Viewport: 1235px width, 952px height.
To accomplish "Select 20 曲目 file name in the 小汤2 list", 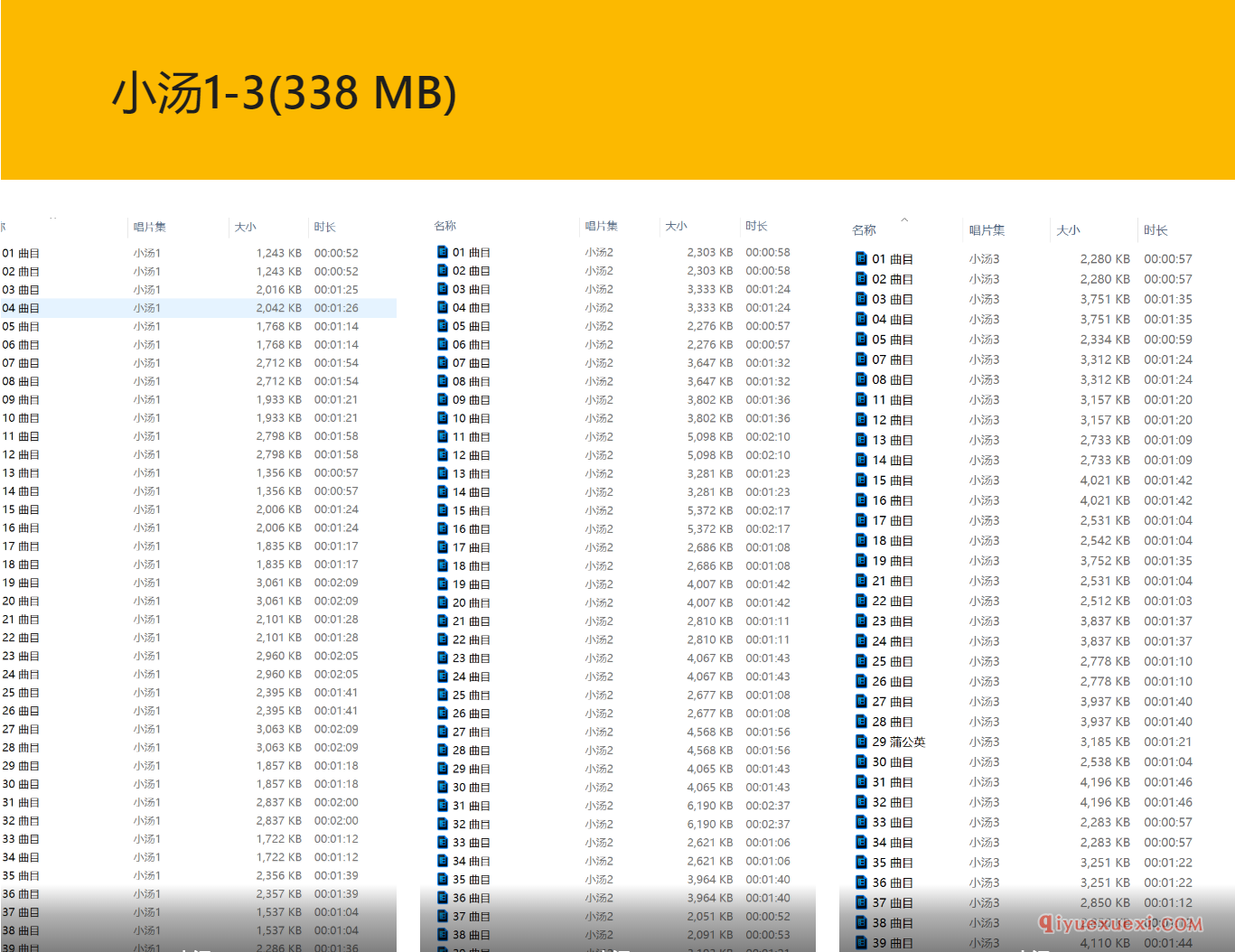I will 472,602.
